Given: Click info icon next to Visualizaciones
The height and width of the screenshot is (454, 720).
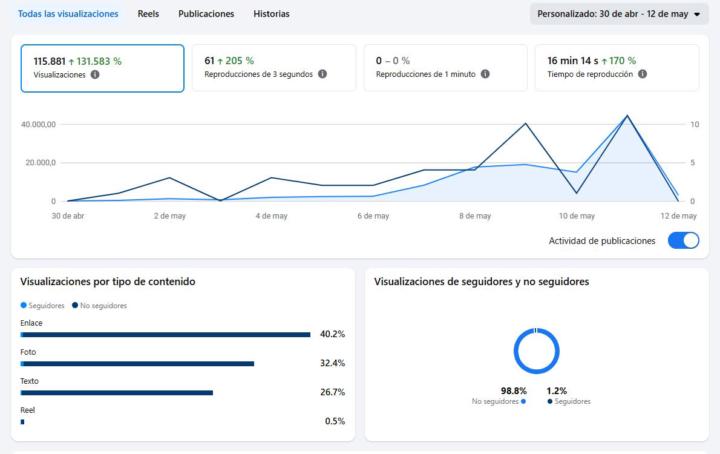Looking at the screenshot, I should 95,74.
